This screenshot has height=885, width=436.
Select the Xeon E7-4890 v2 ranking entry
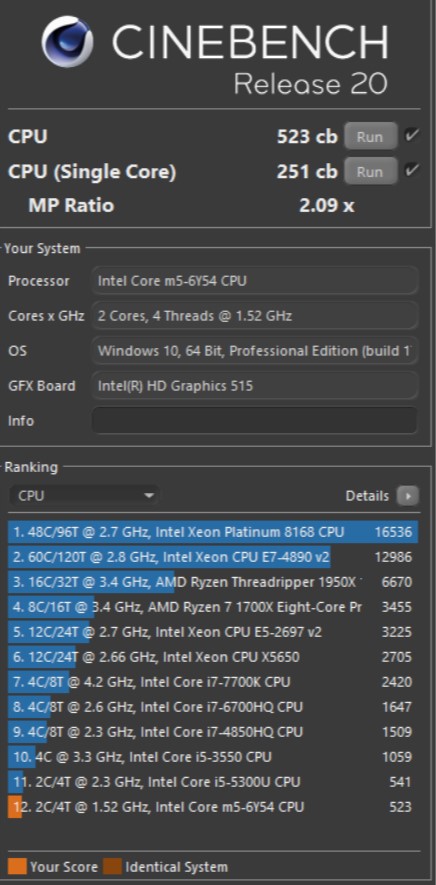pos(213,557)
